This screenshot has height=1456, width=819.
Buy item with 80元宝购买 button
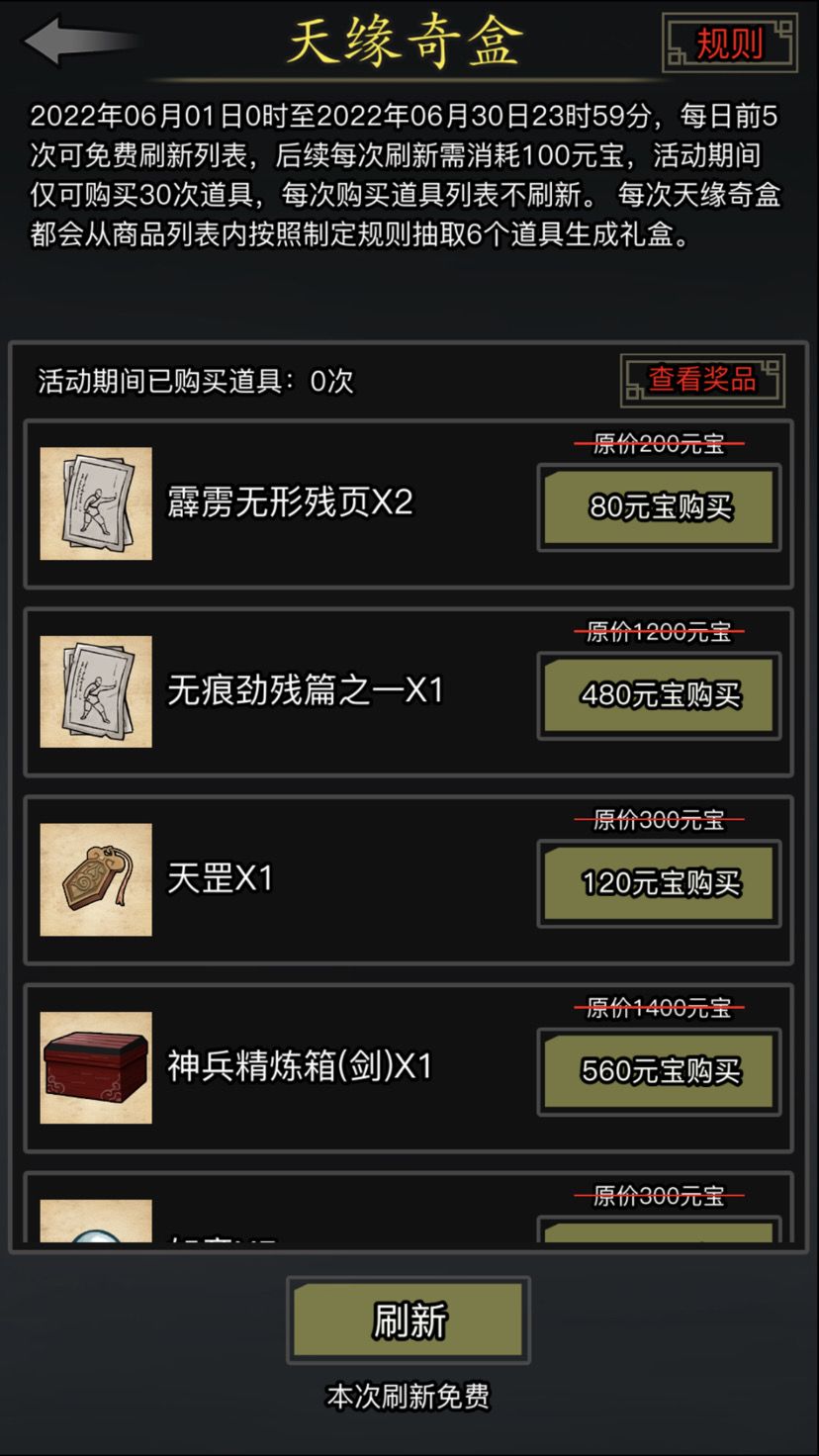(659, 507)
